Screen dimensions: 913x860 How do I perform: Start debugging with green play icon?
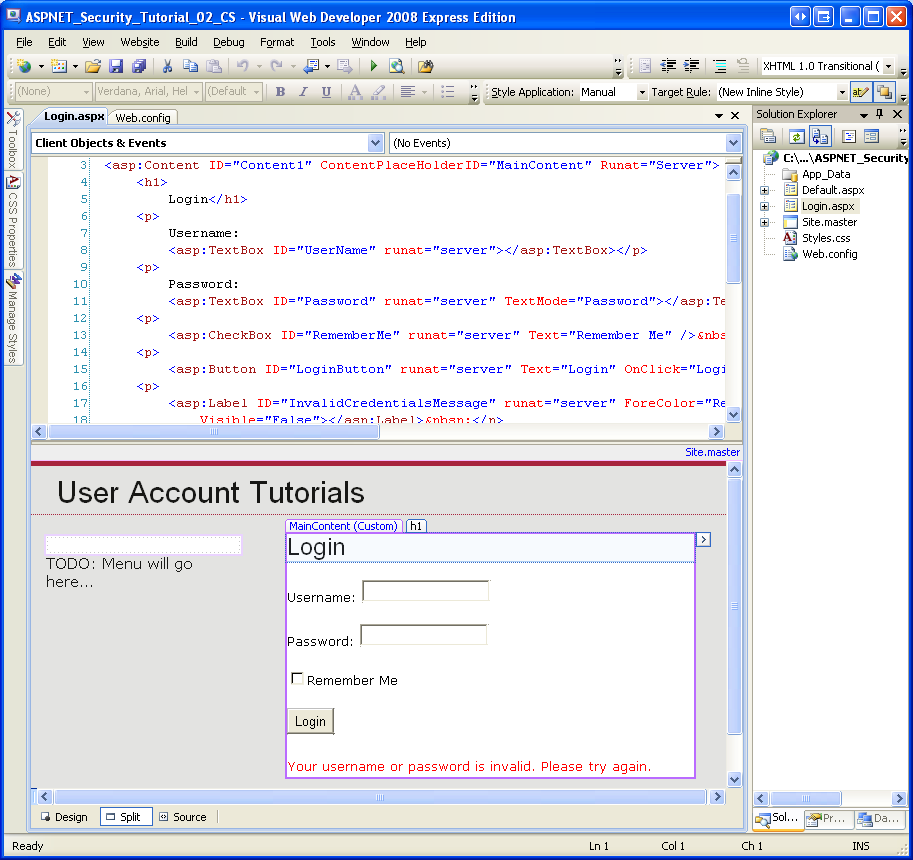click(x=373, y=66)
